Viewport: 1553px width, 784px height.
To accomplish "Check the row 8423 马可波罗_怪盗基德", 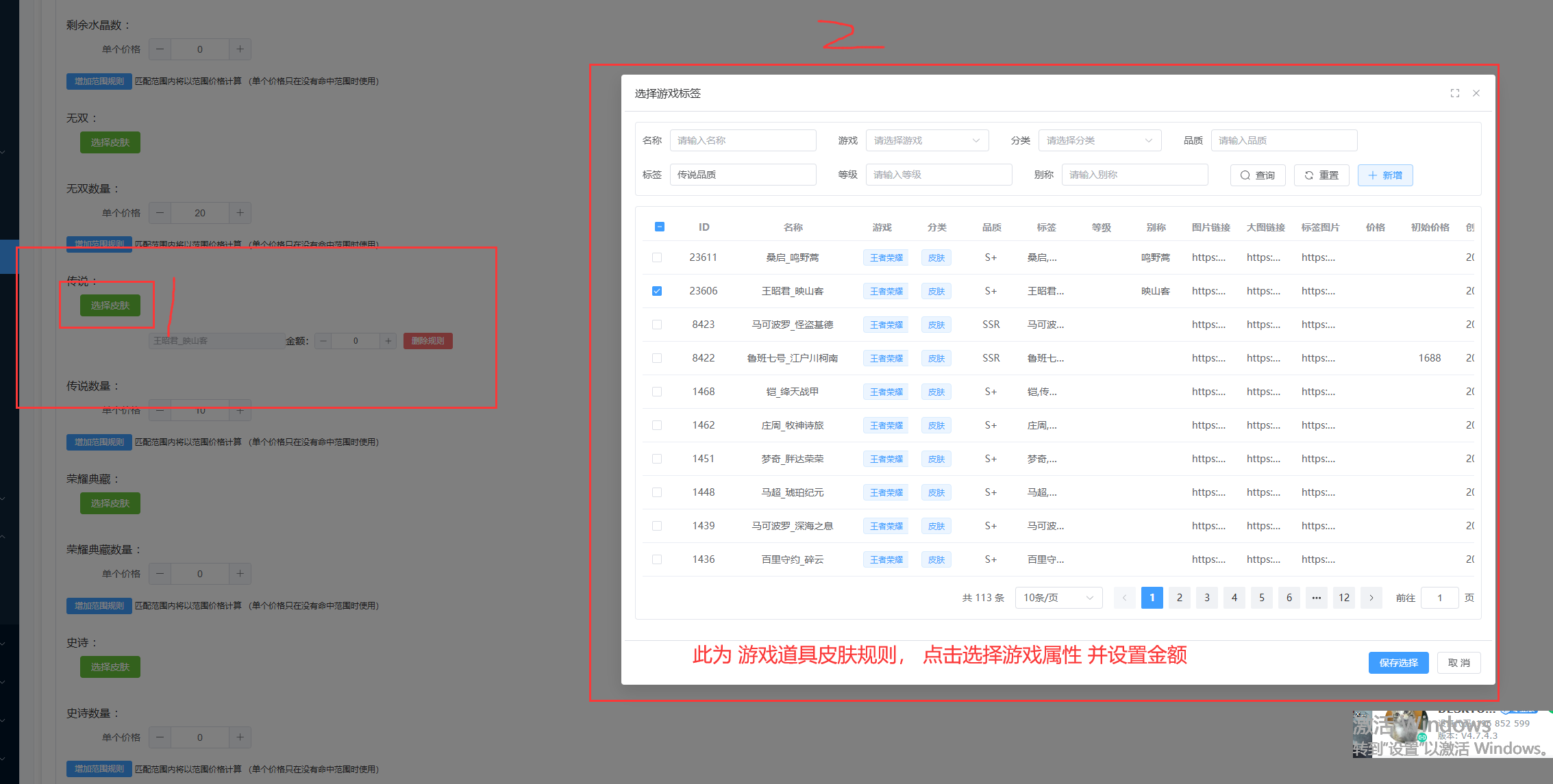I will click(657, 325).
